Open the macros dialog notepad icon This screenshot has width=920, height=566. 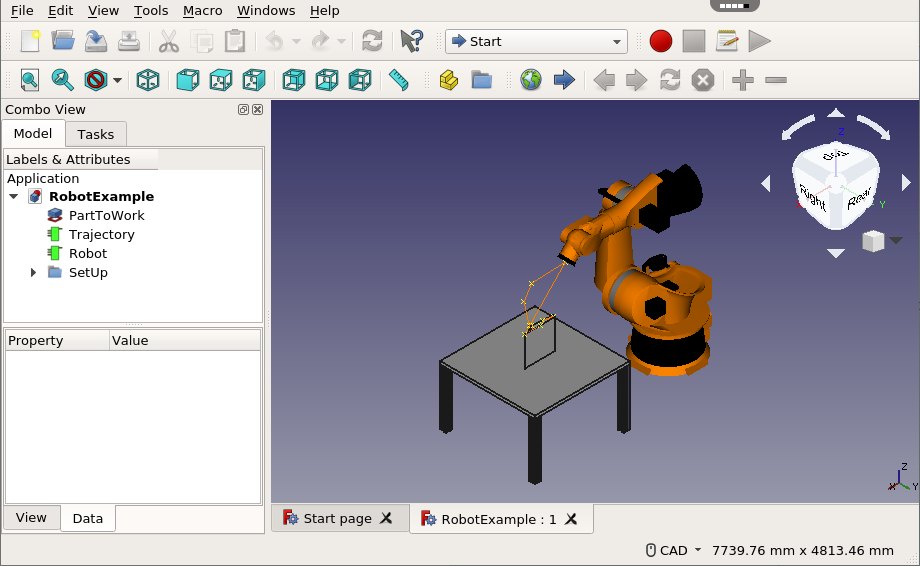pos(727,41)
